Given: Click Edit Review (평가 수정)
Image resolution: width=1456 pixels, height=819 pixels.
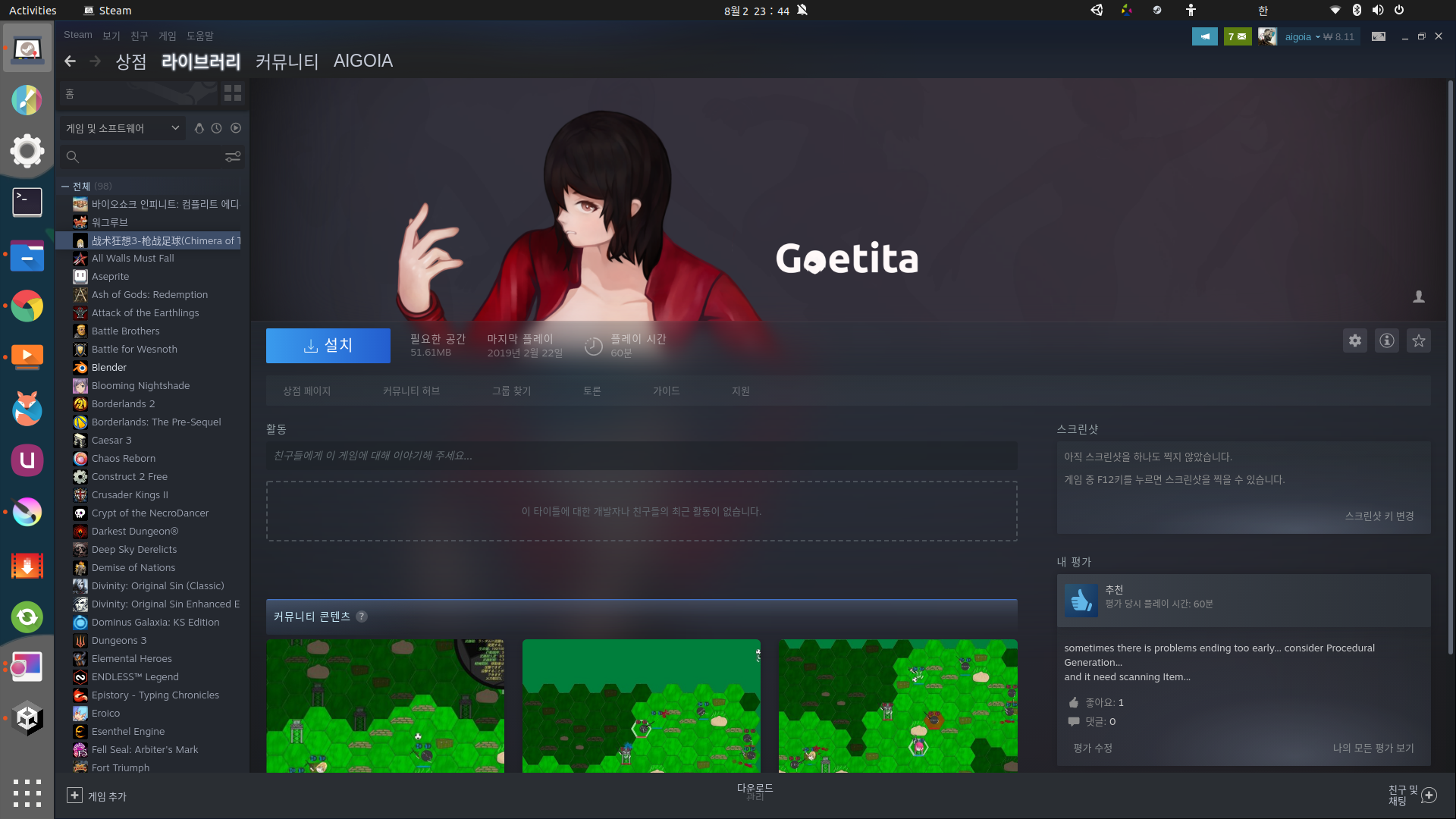Looking at the screenshot, I should tap(1093, 748).
